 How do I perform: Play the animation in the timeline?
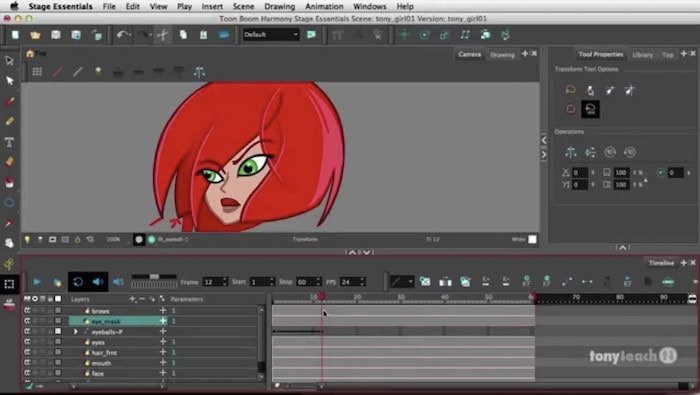tap(37, 282)
